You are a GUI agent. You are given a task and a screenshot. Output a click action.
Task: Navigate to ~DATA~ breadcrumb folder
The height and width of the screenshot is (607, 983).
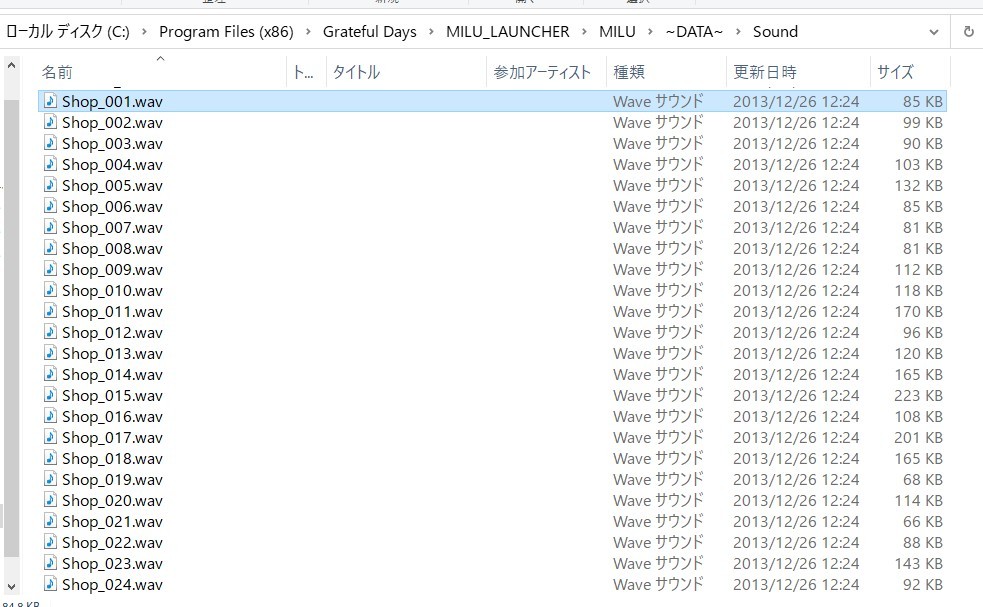(693, 31)
